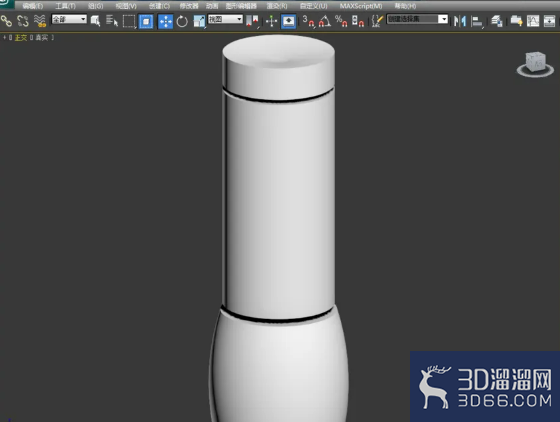Click the Use Pivot Point Center icon

click(252, 21)
